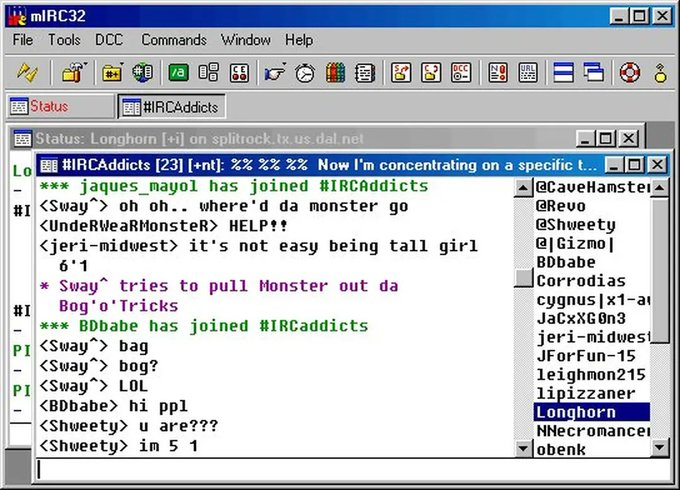
Task: Select leighmon215 in the nickname list
Action: 592,375
